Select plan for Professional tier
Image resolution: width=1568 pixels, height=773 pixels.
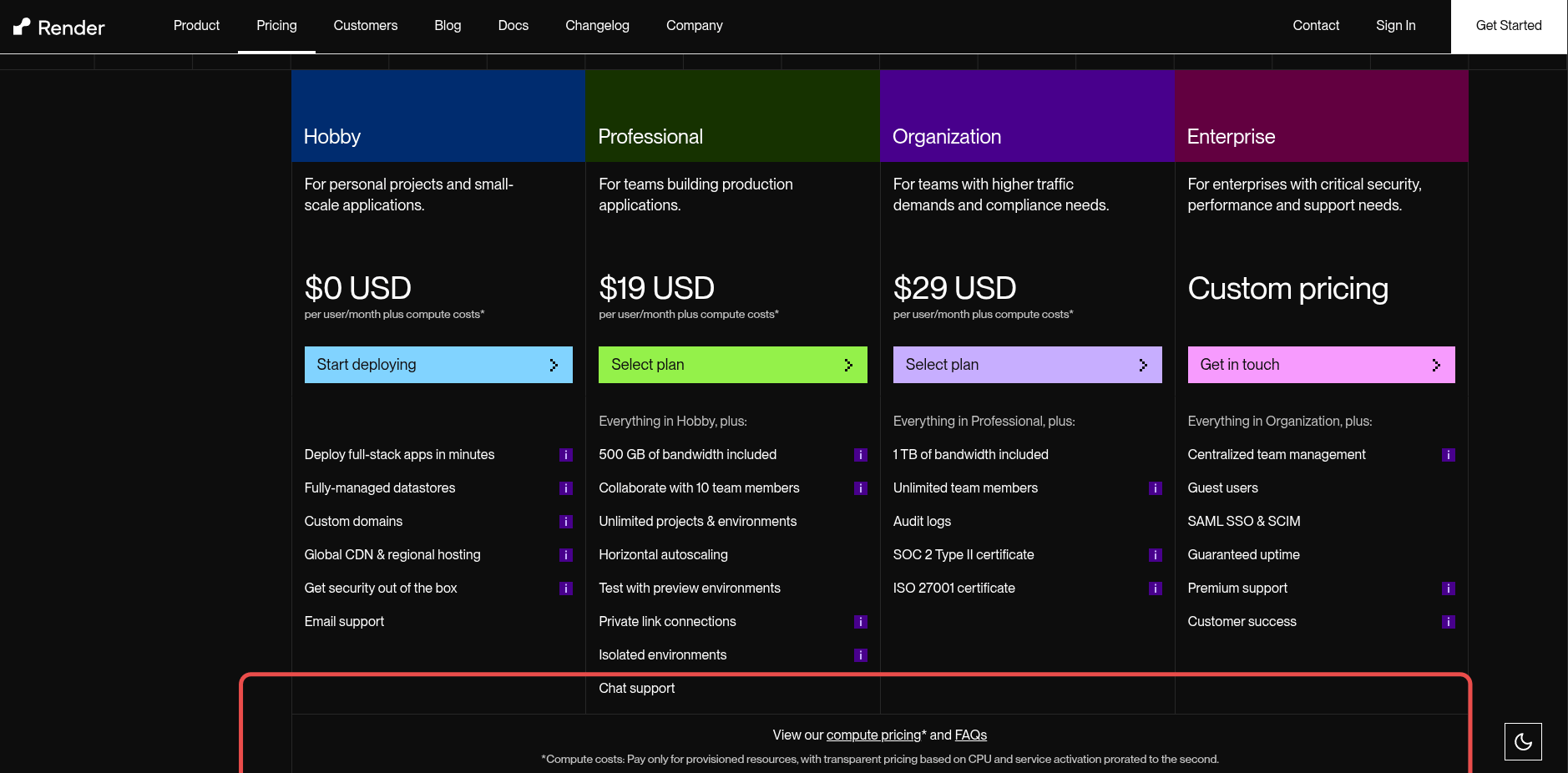click(732, 365)
